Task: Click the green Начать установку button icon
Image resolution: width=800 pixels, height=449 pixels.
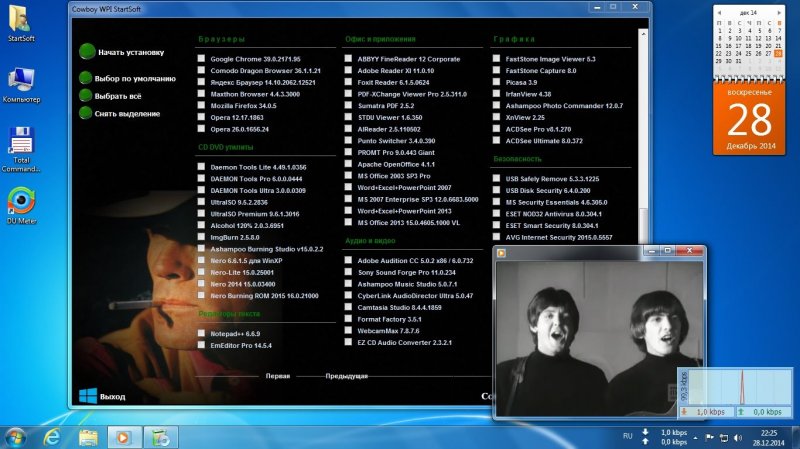Action: pyautogui.click(x=87, y=52)
